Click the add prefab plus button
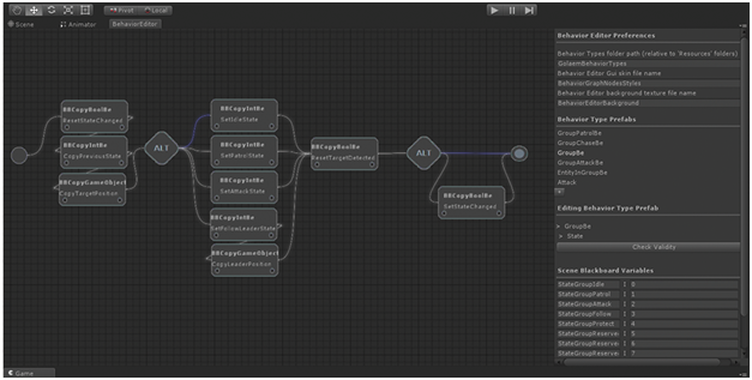This screenshot has height=380, width=752. [559, 191]
